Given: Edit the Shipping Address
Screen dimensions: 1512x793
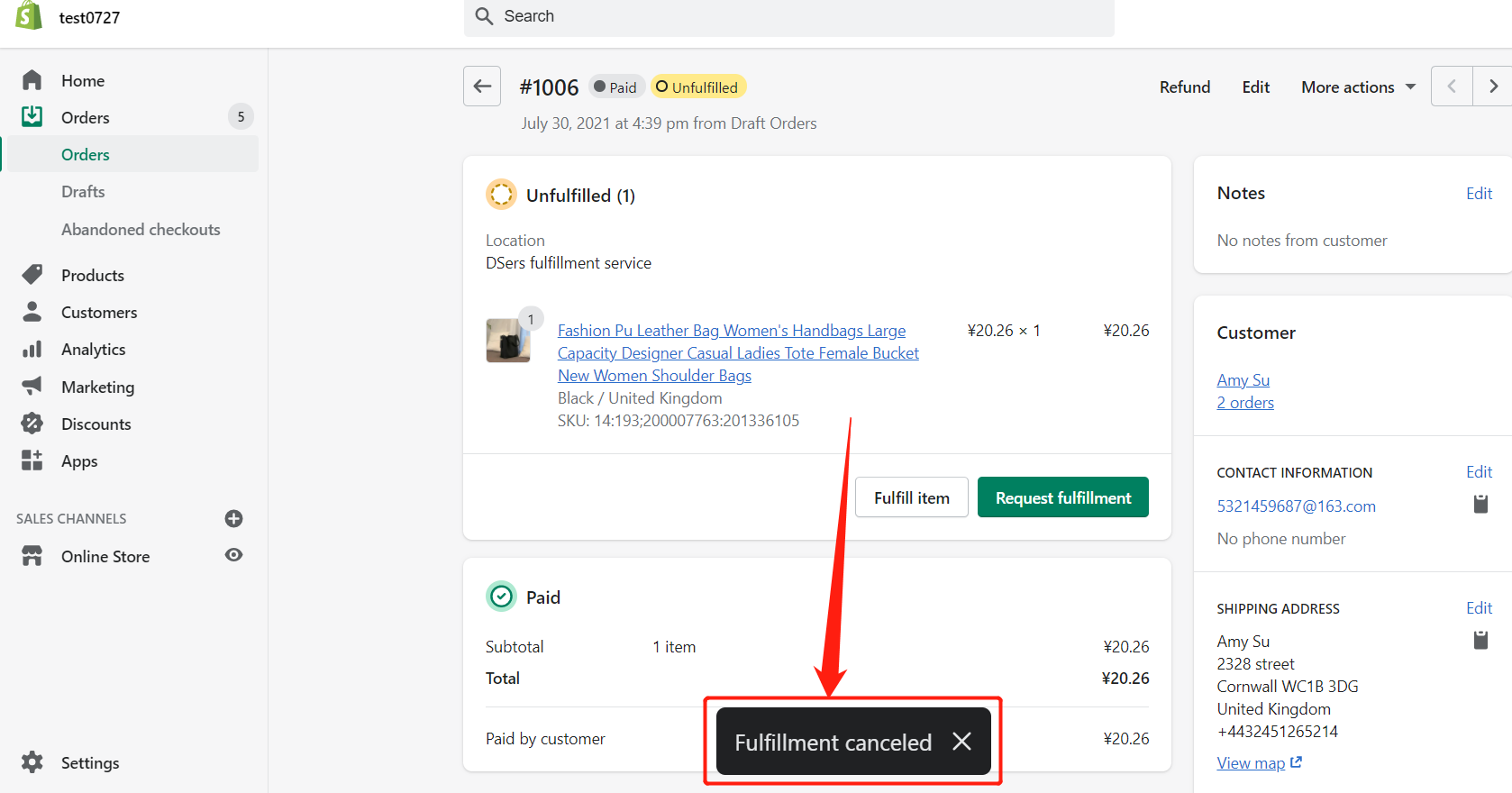Looking at the screenshot, I should pos(1479,608).
